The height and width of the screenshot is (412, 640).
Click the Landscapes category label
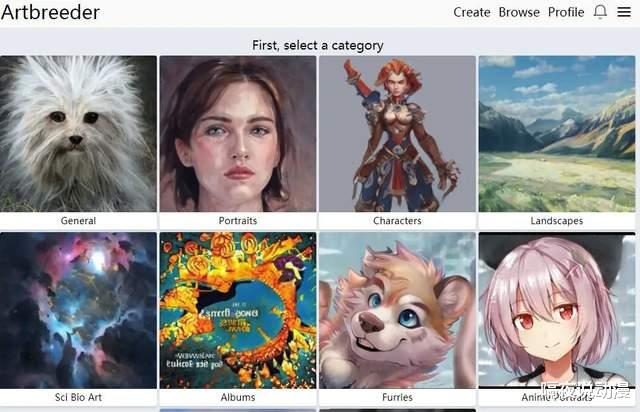557,220
